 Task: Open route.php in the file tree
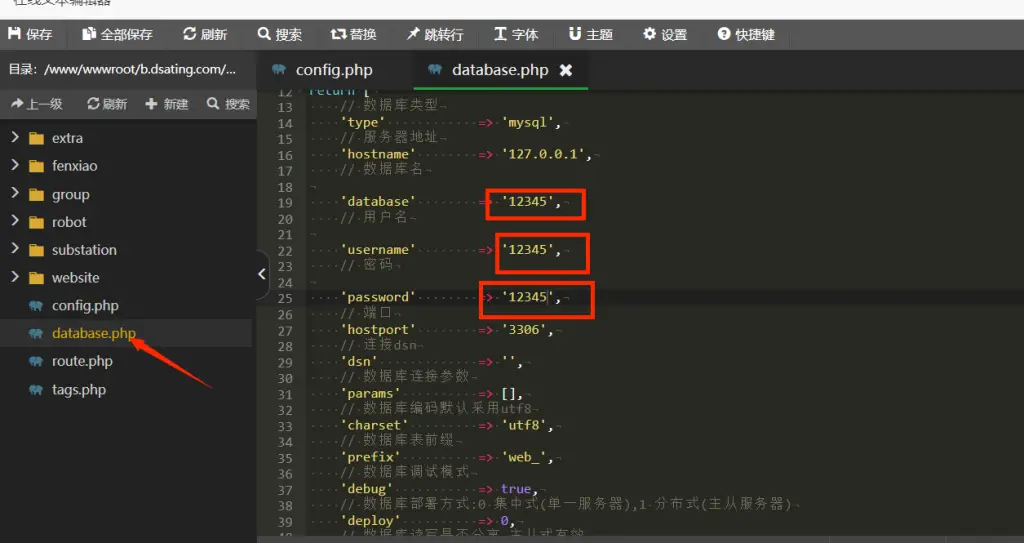82,362
